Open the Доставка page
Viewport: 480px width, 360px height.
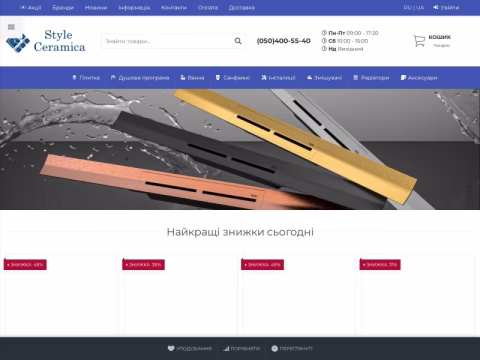coord(242,7)
